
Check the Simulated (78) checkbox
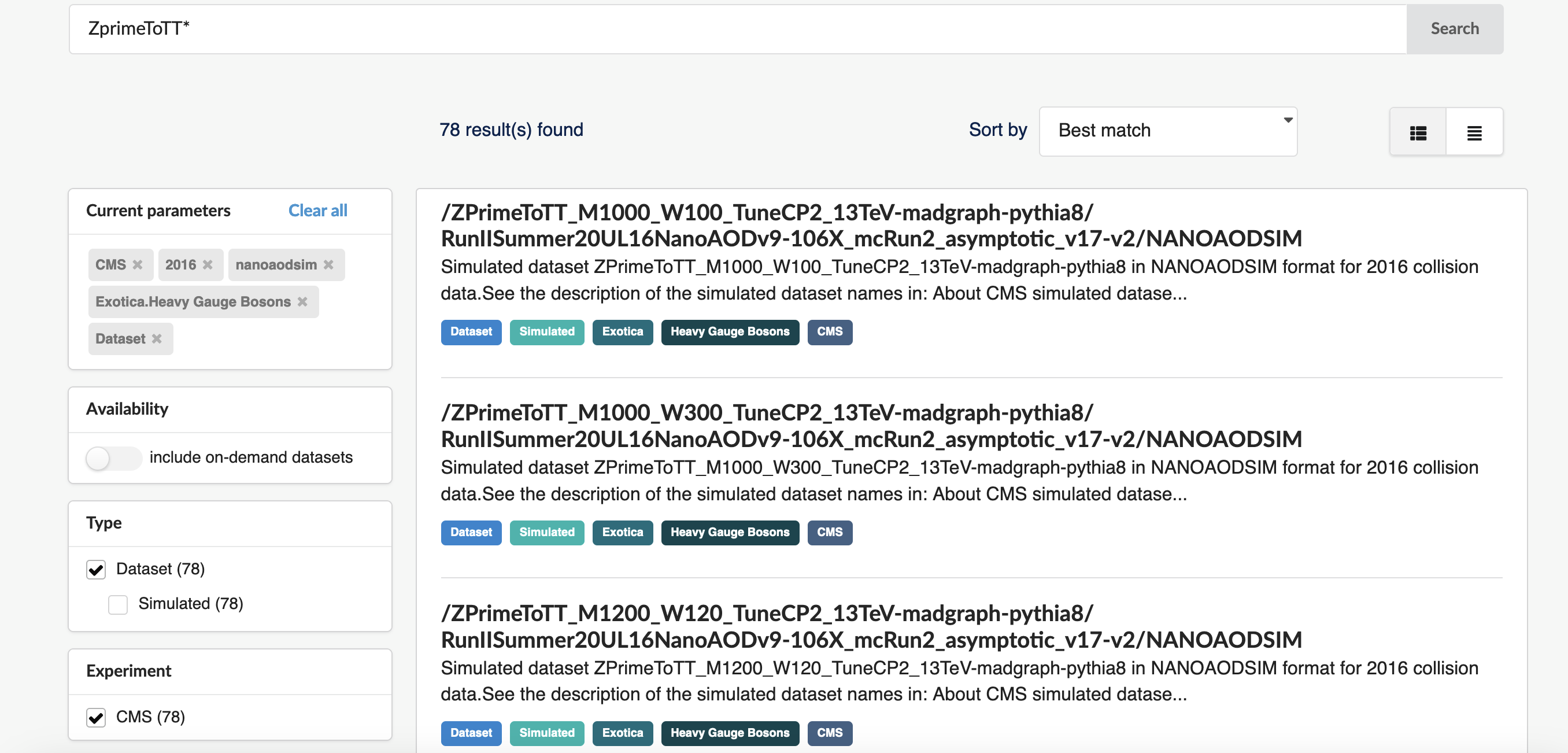(117, 604)
